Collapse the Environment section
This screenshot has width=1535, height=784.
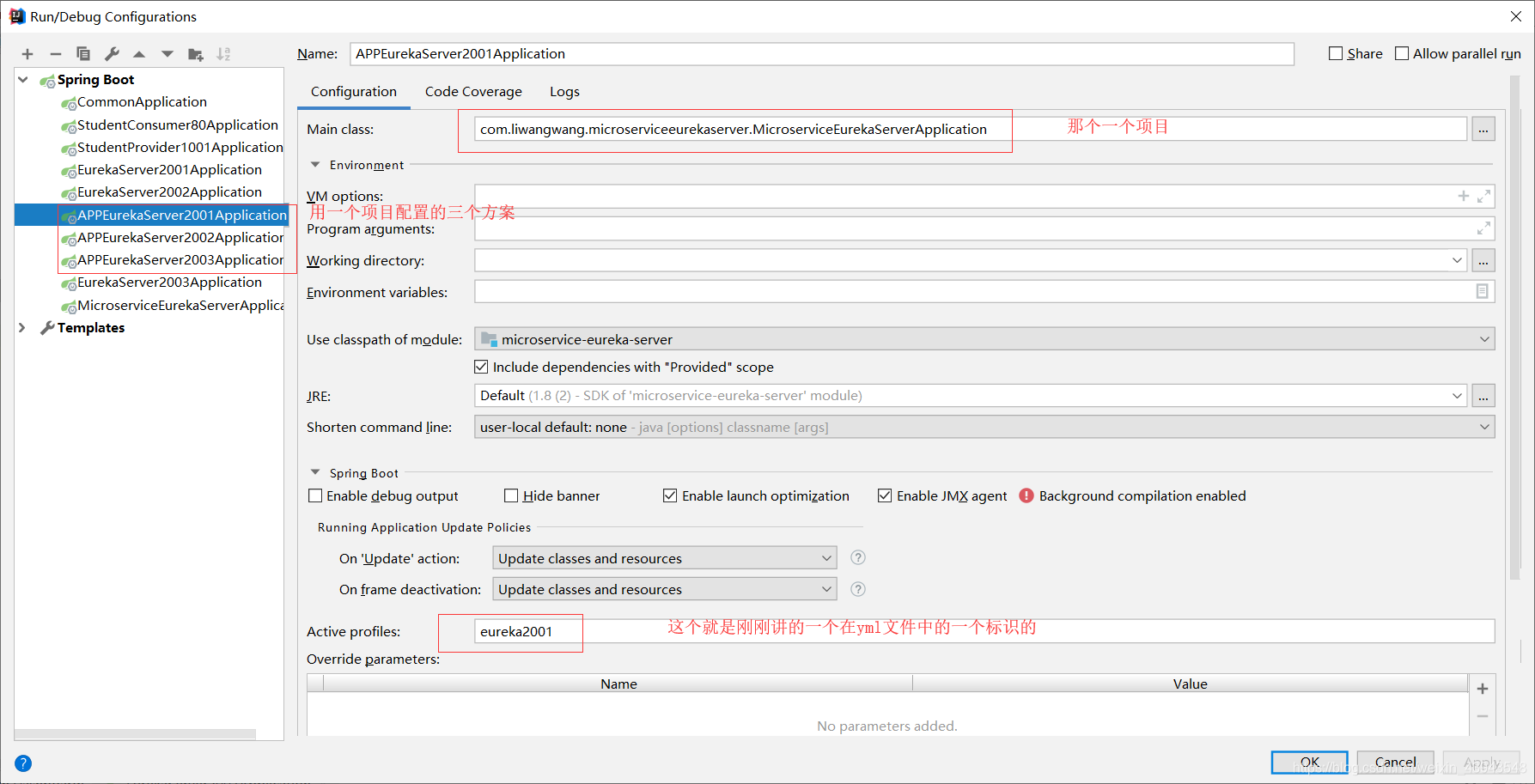tap(315, 165)
